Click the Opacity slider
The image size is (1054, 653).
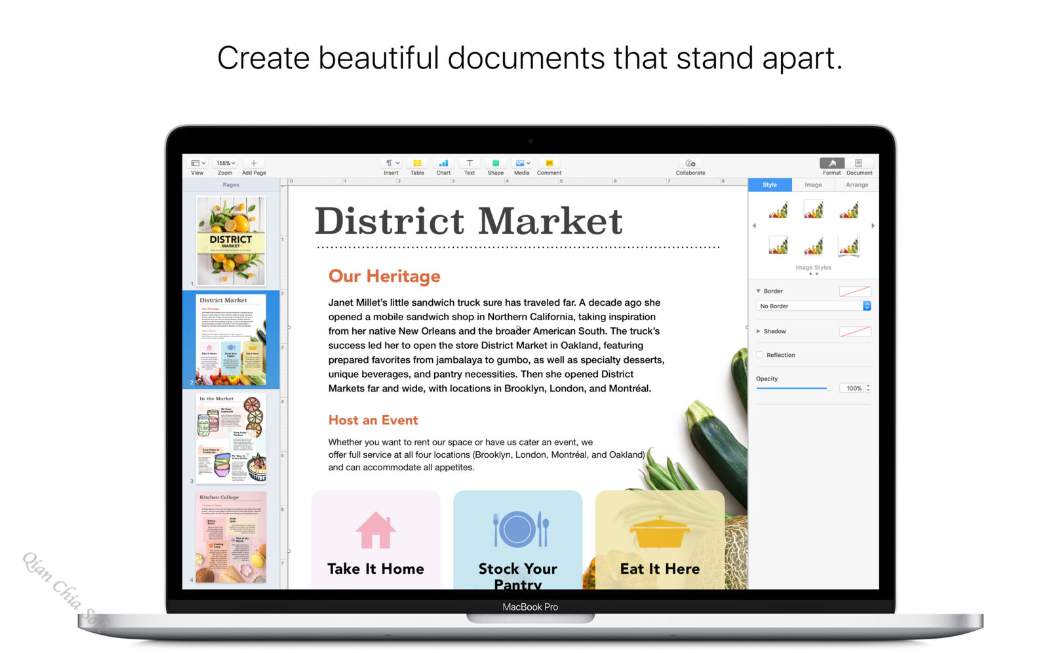[794, 388]
